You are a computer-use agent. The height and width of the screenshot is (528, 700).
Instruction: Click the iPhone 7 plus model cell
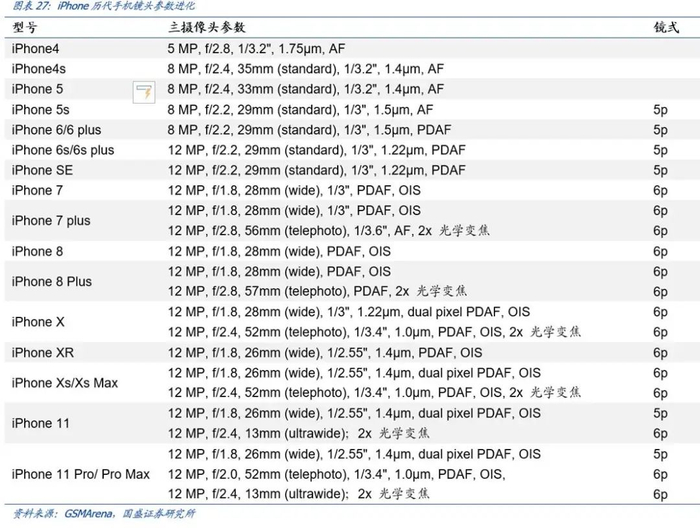51,220
